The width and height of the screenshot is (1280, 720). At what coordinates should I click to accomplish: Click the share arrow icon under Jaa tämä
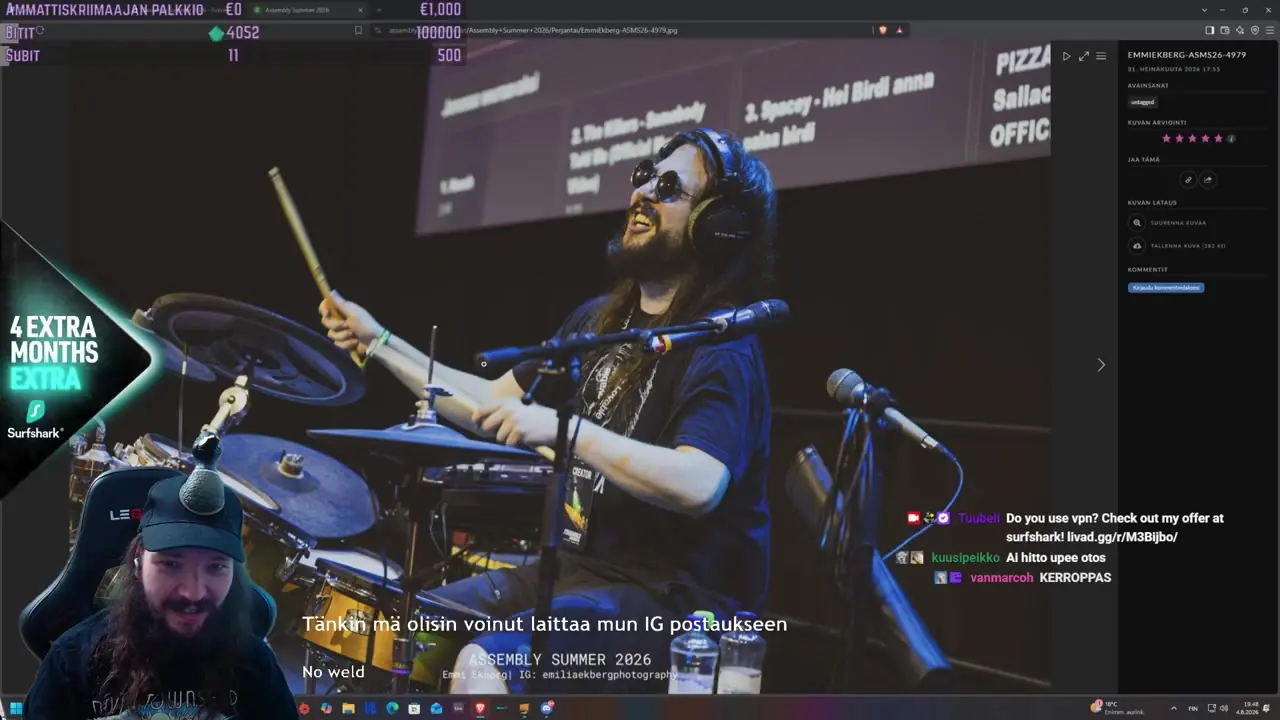(1207, 180)
